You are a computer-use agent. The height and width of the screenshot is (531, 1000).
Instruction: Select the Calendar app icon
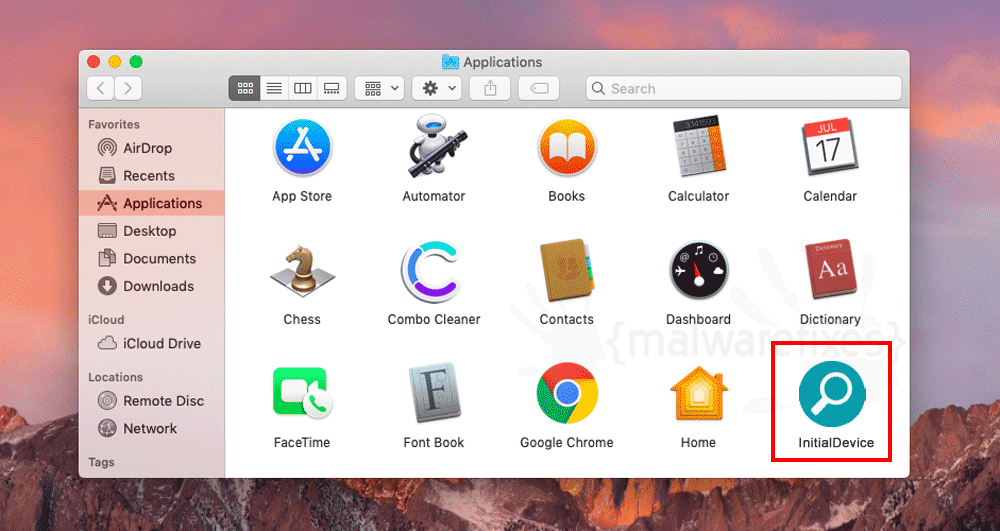pos(829,147)
